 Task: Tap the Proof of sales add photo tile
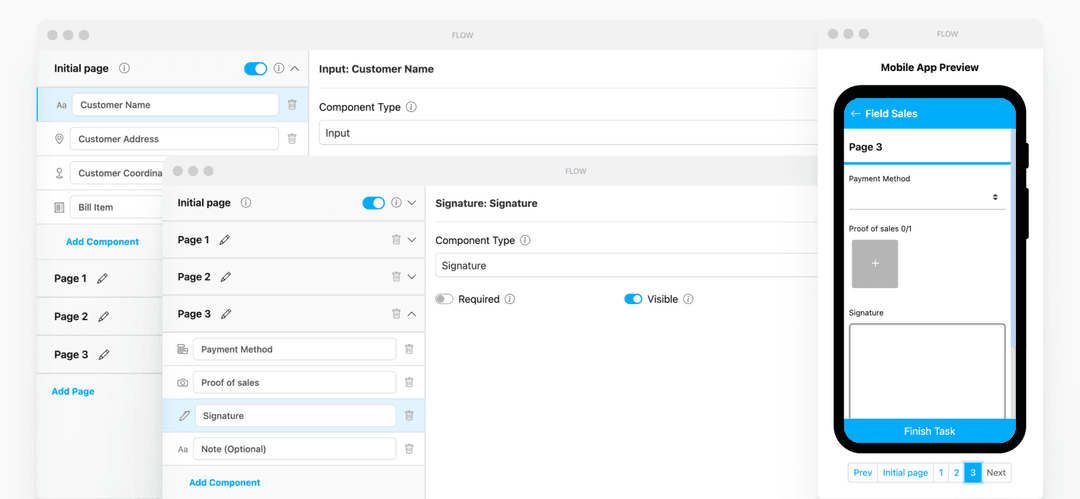875,264
